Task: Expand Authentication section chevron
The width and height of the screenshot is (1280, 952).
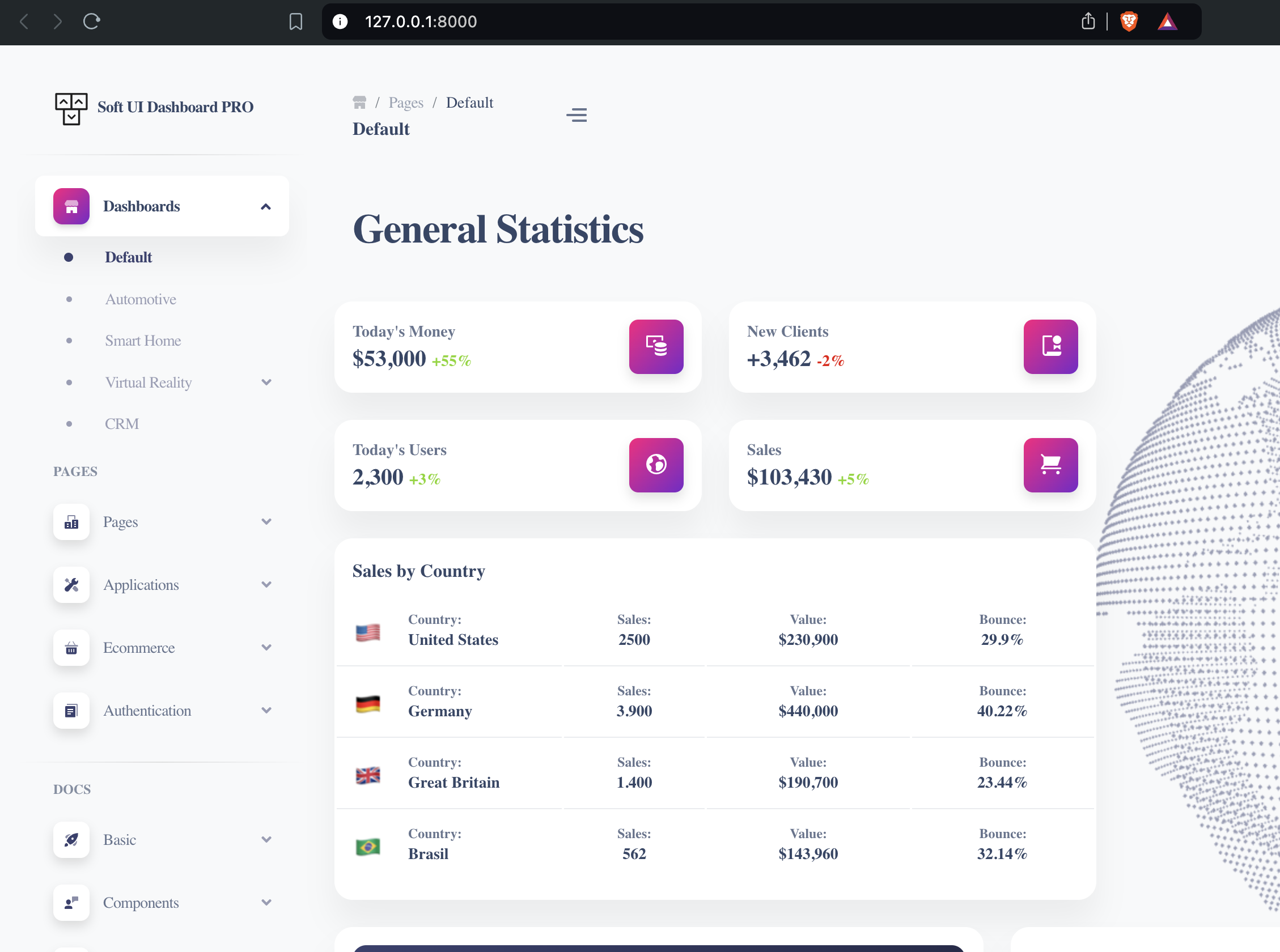Action: [x=266, y=711]
